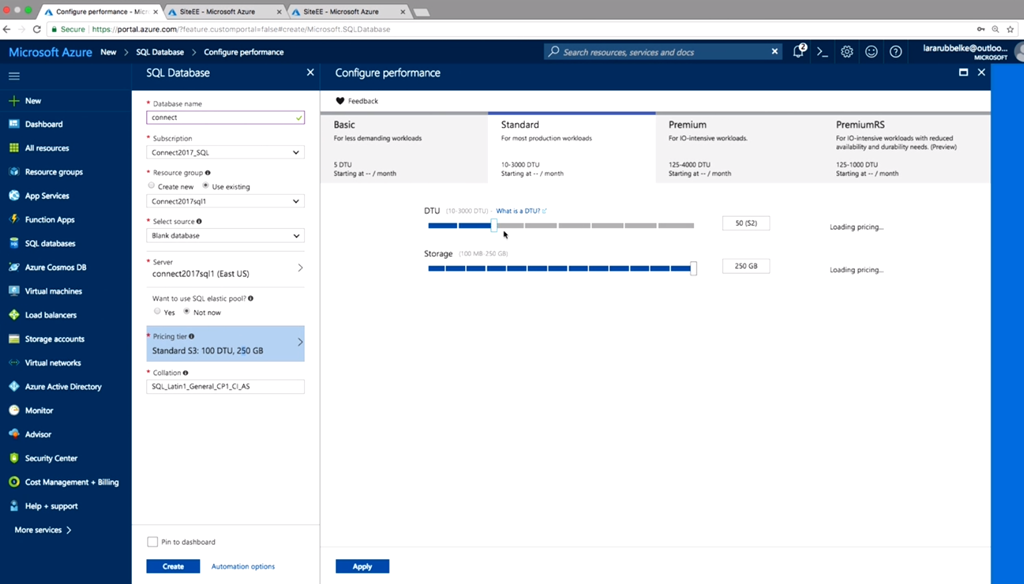Click the feedback smiley icon
Viewport: 1024px width, 584px height.
(871, 52)
